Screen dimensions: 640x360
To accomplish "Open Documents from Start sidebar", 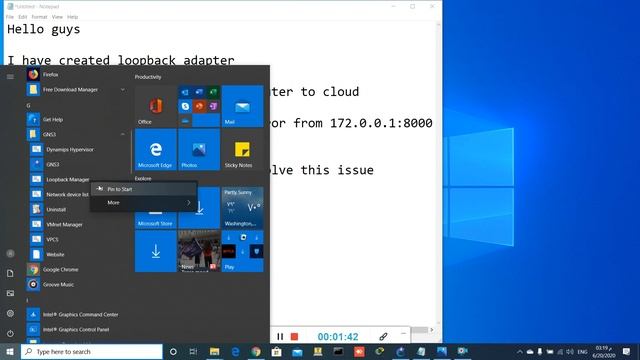I will tap(10, 273).
